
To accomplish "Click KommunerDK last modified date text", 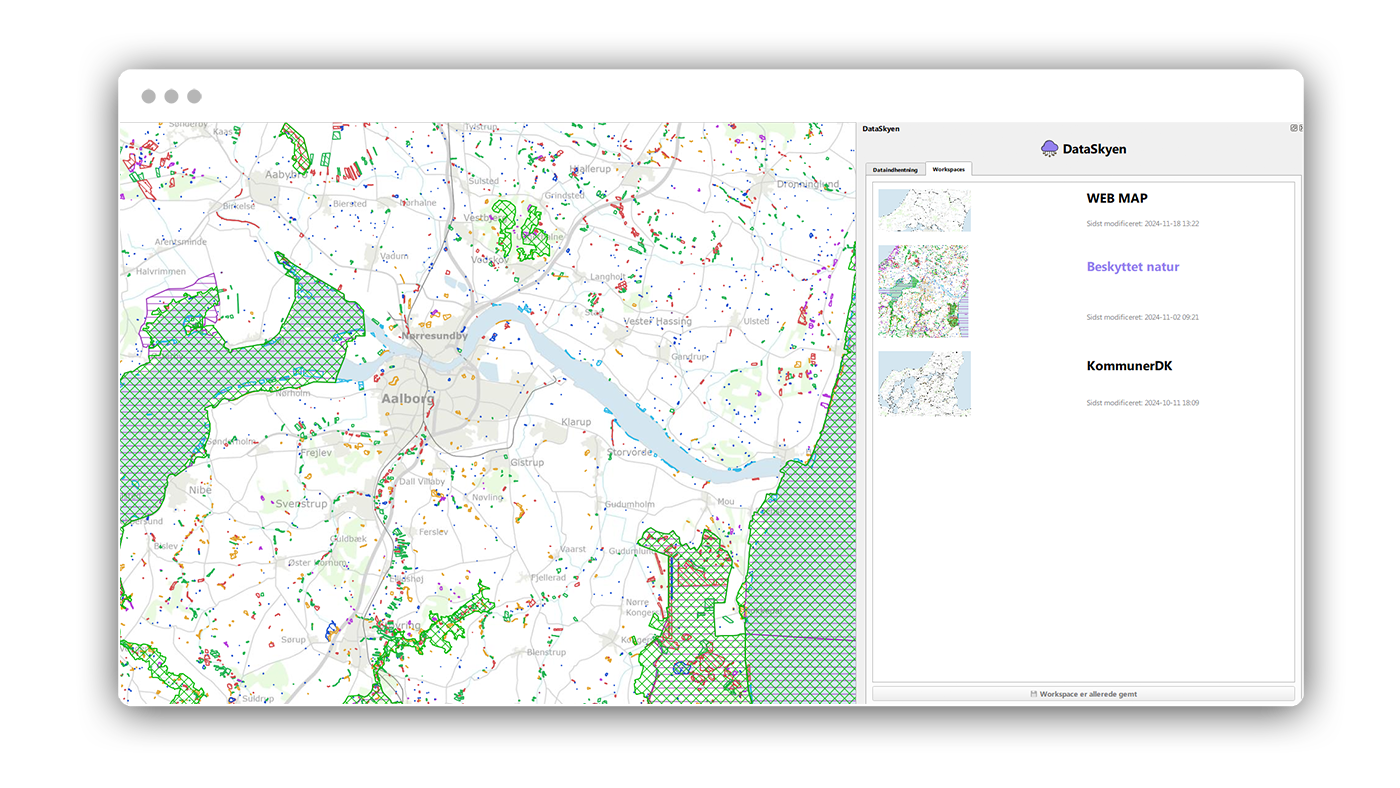I will 1142,403.
